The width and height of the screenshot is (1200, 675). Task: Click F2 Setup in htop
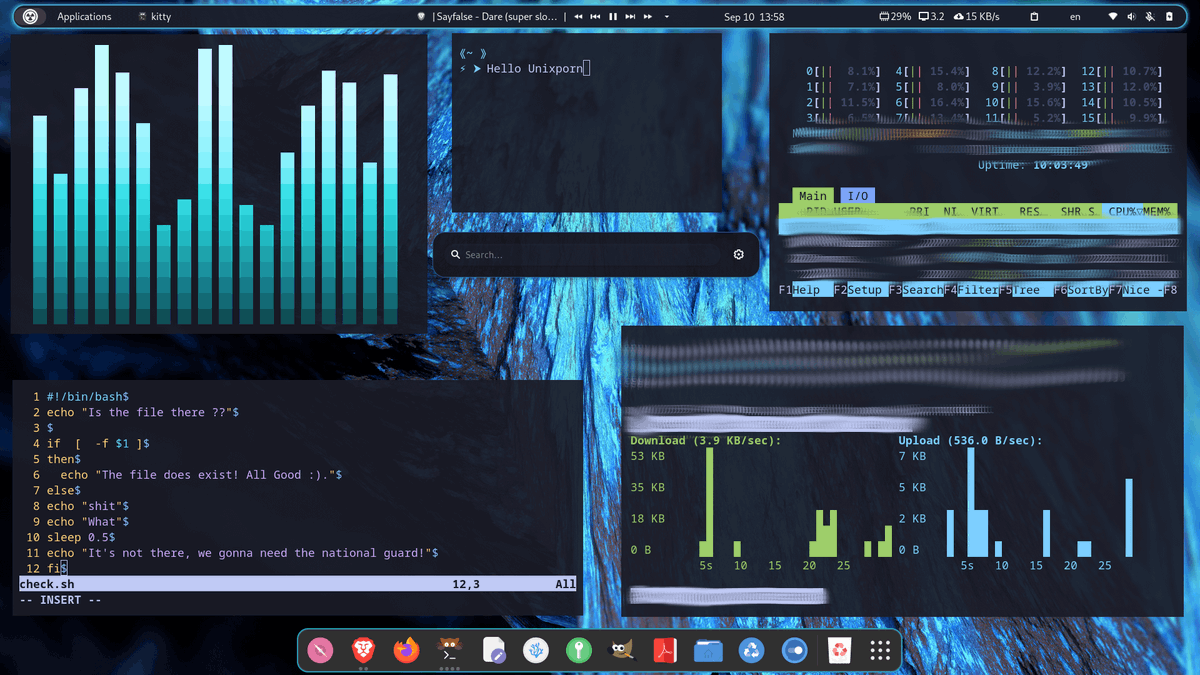860,290
